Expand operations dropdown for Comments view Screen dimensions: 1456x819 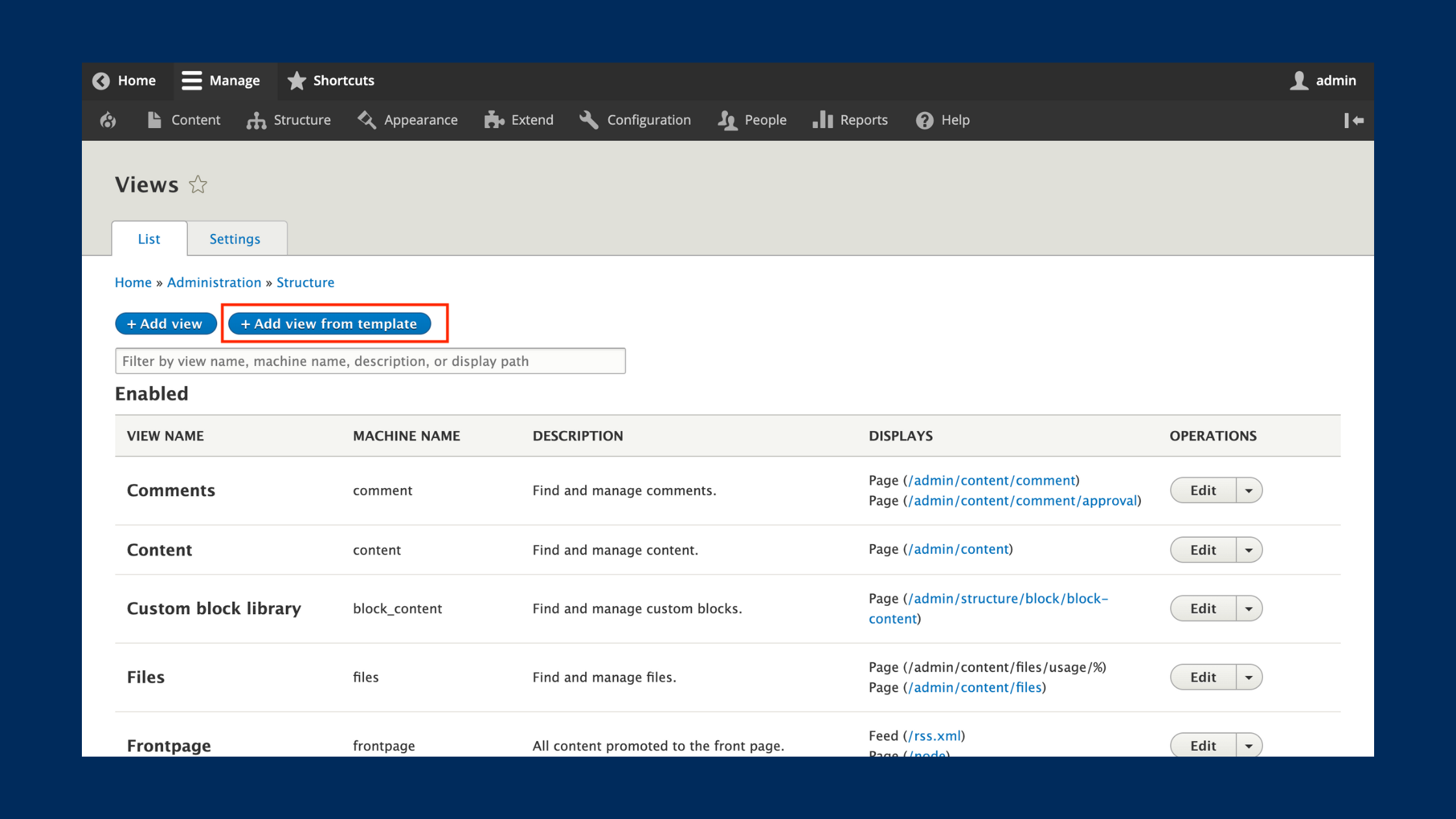[x=1249, y=491]
